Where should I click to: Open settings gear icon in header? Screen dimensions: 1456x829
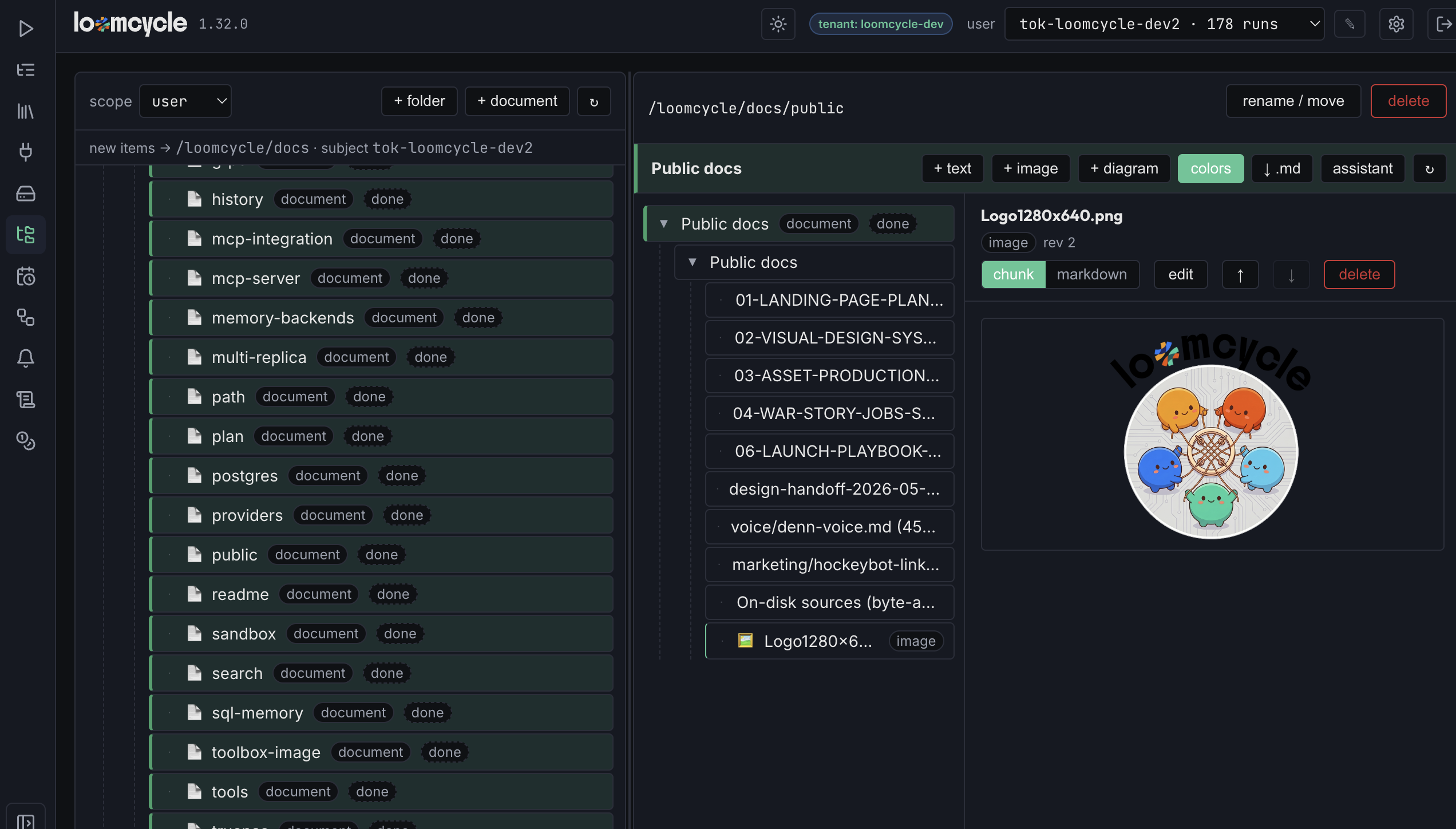pos(1396,24)
